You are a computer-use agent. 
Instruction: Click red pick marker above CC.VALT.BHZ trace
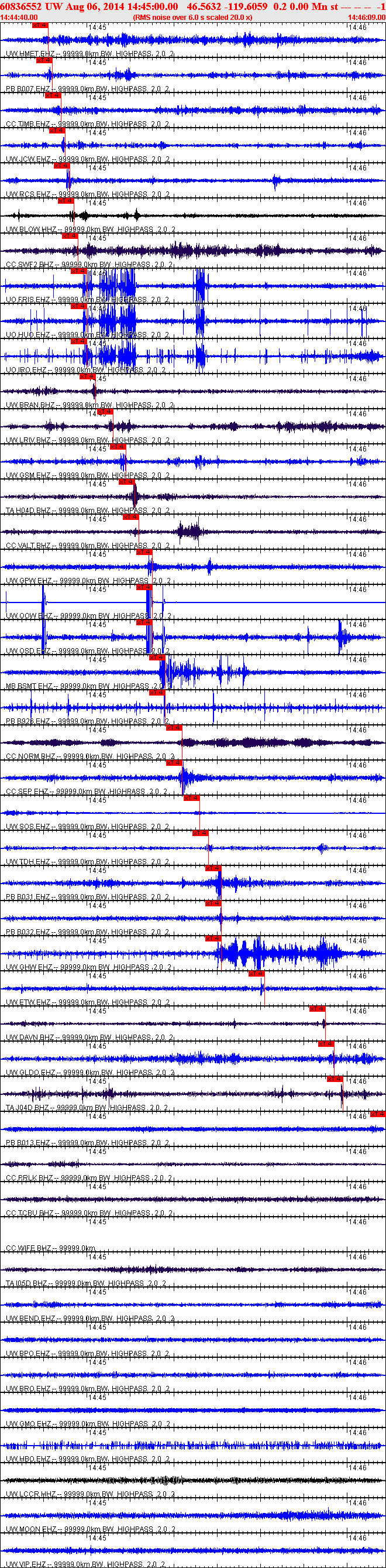click(x=130, y=517)
